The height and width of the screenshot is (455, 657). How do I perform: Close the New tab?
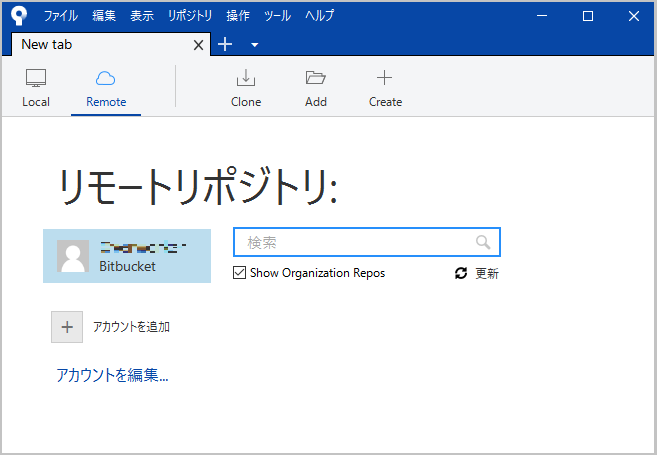[198, 45]
